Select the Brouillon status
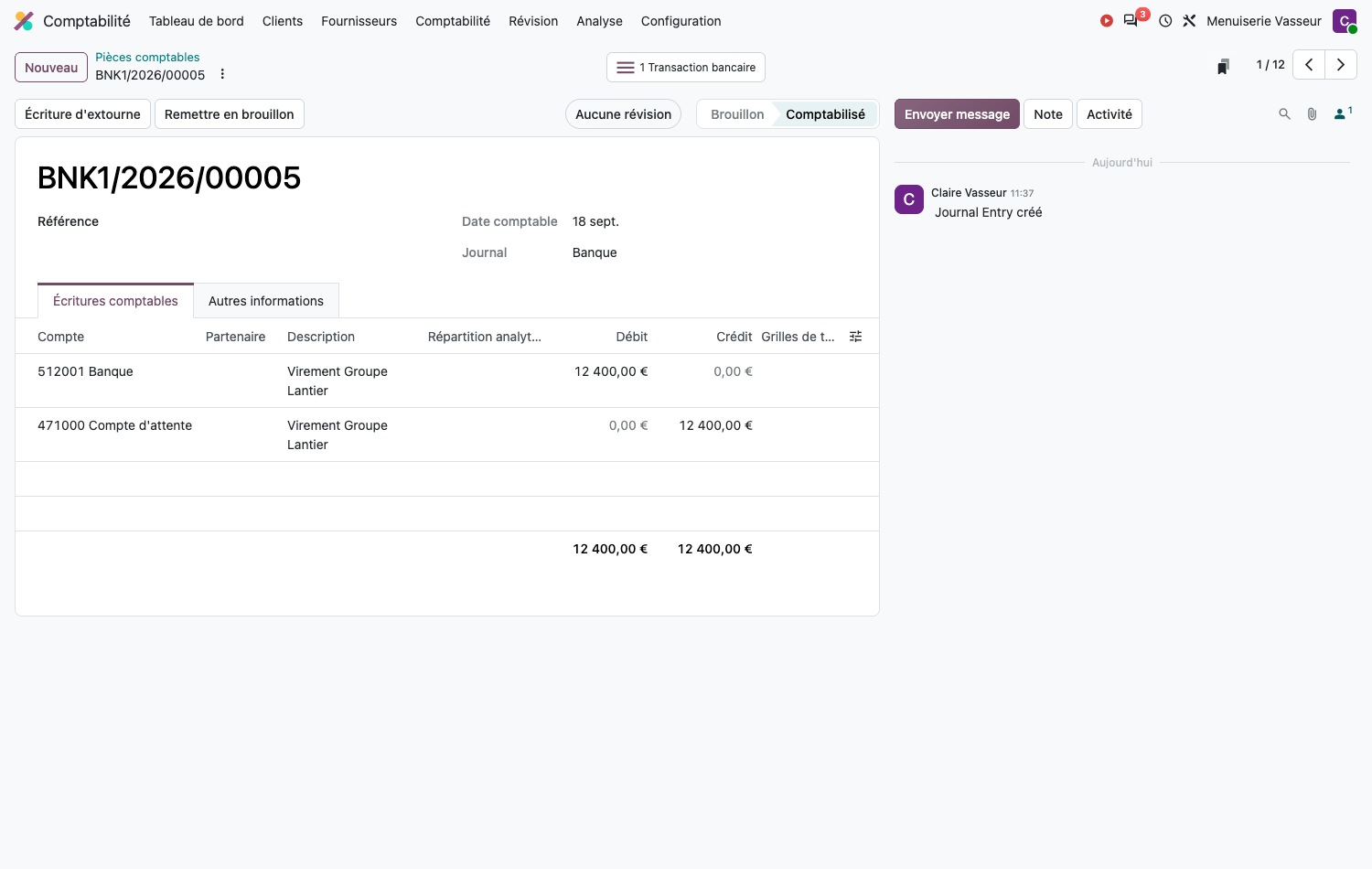 (737, 114)
